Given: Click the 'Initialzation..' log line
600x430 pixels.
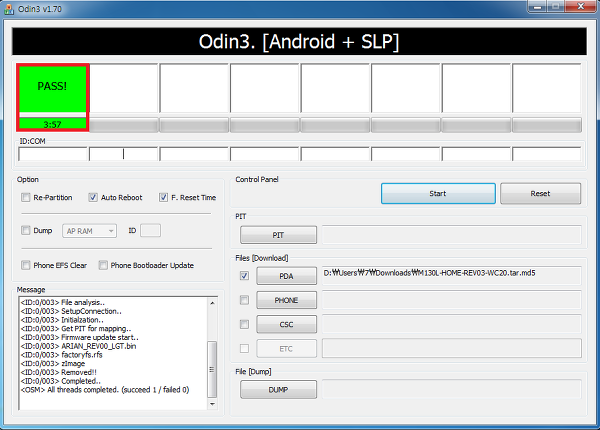Looking at the screenshot, I should pos(62,320).
